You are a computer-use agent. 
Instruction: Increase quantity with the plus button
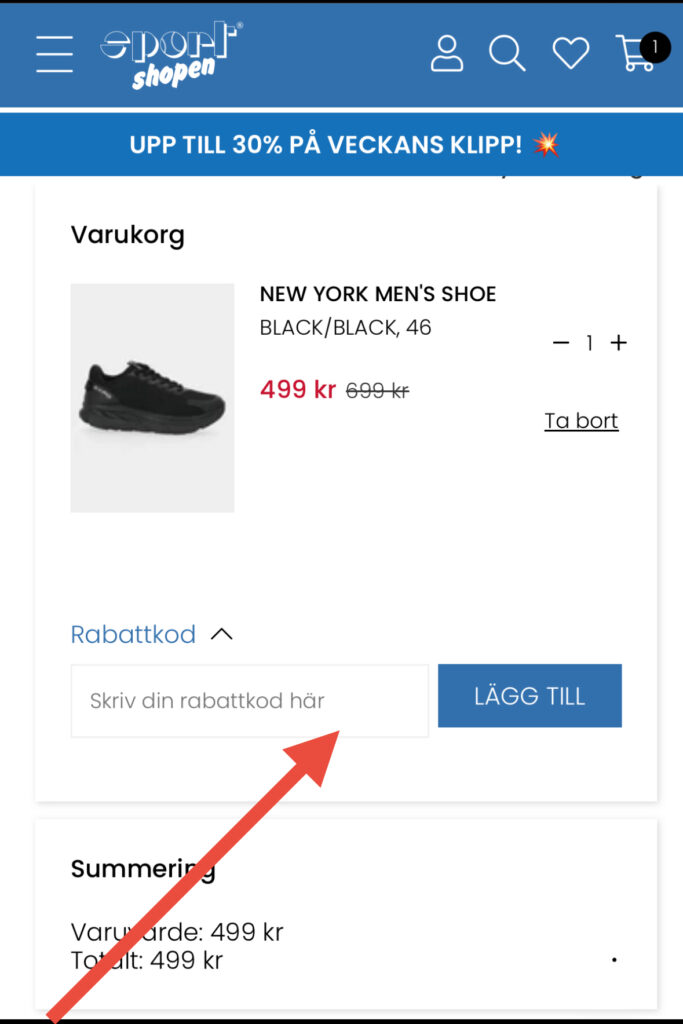tap(619, 343)
